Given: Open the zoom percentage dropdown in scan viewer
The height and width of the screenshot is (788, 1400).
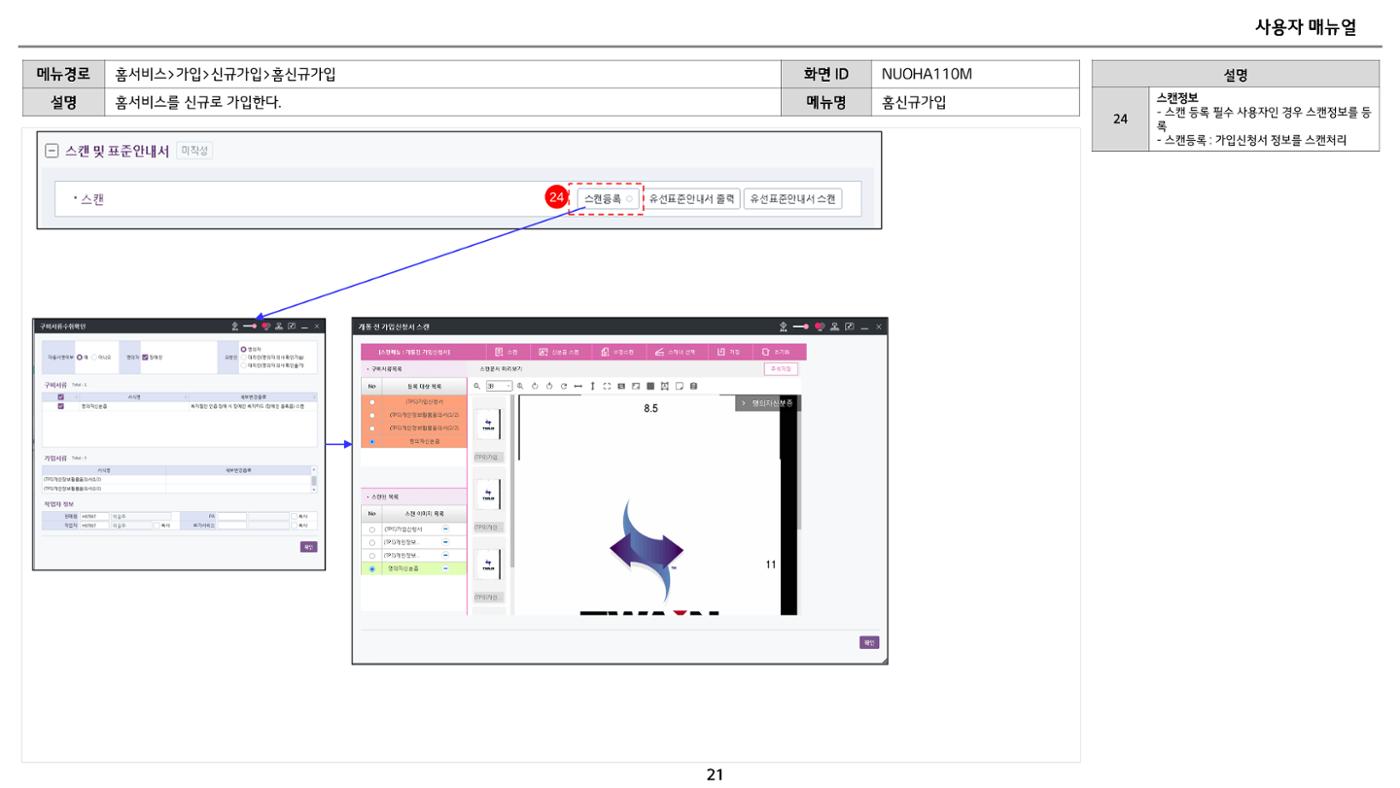Looking at the screenshot, I should click(499, 386).
